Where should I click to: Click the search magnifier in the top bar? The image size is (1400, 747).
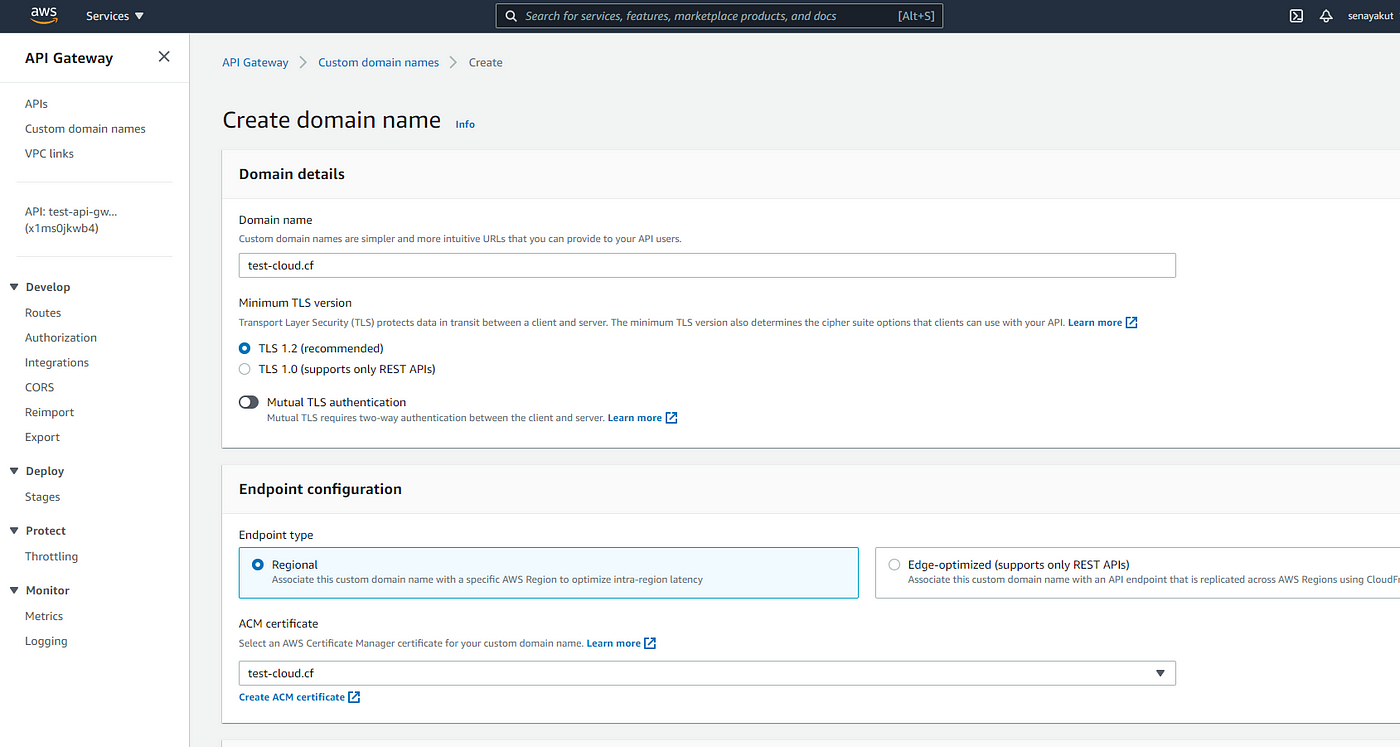click(x=511, y=15)
